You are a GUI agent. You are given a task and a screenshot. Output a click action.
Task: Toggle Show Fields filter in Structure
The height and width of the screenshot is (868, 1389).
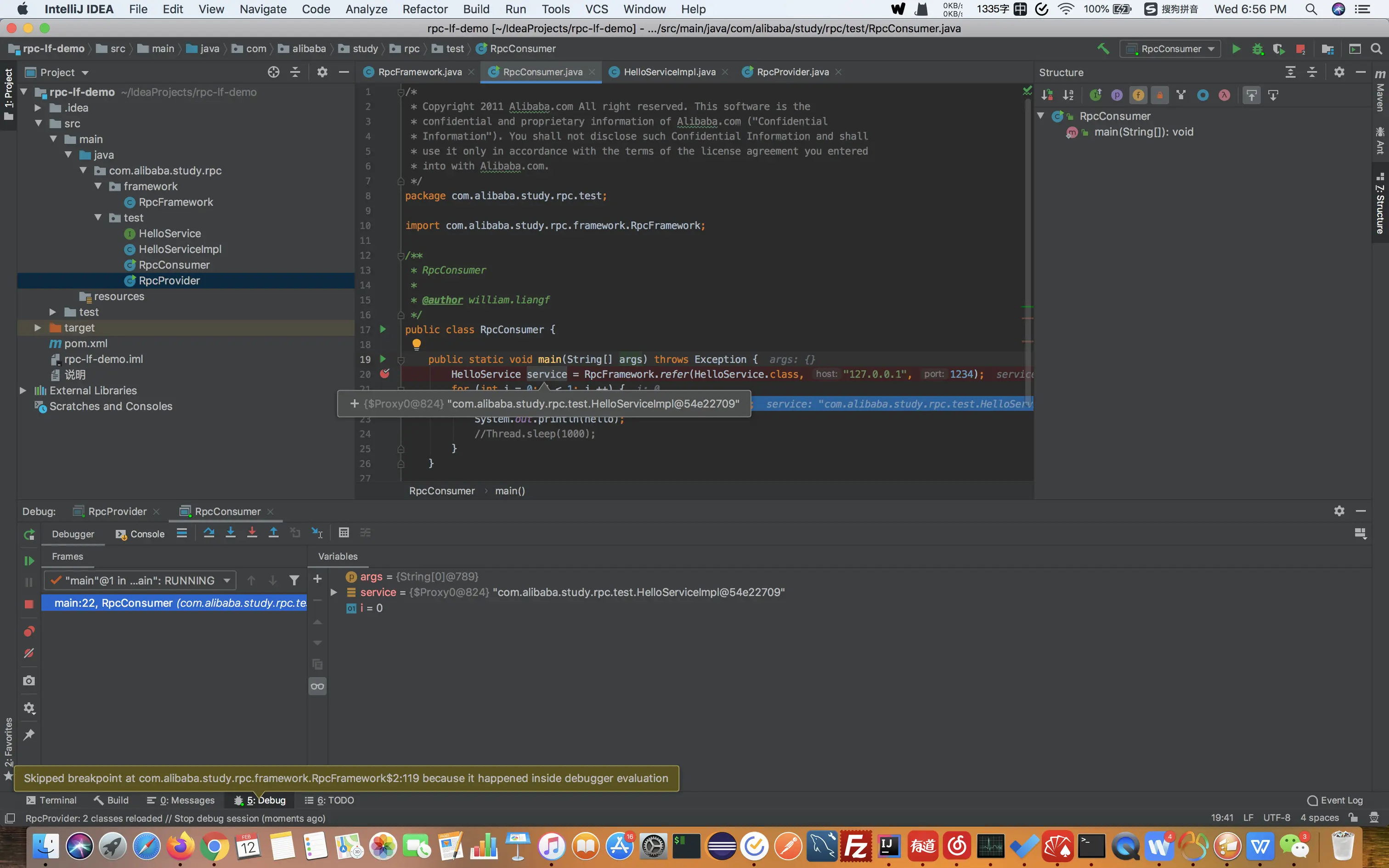pos(1138,96)
